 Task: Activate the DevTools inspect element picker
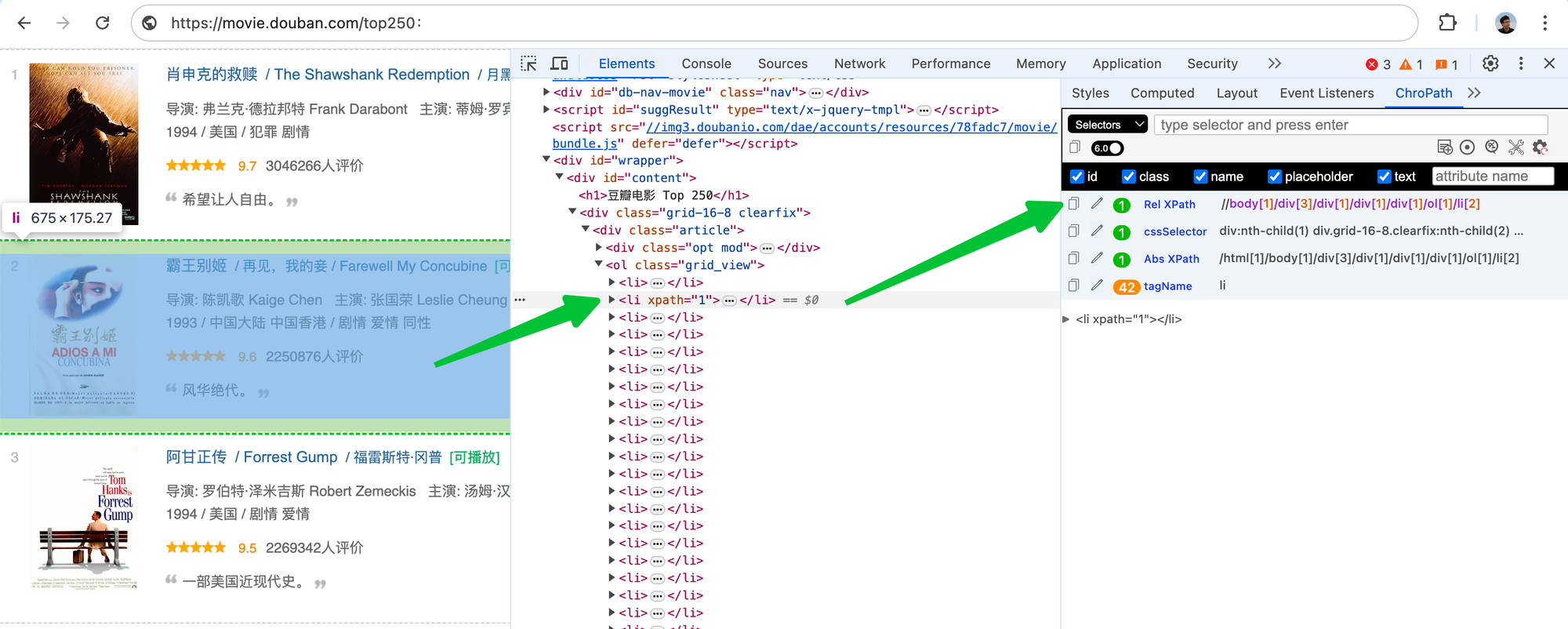pos(529,64)
